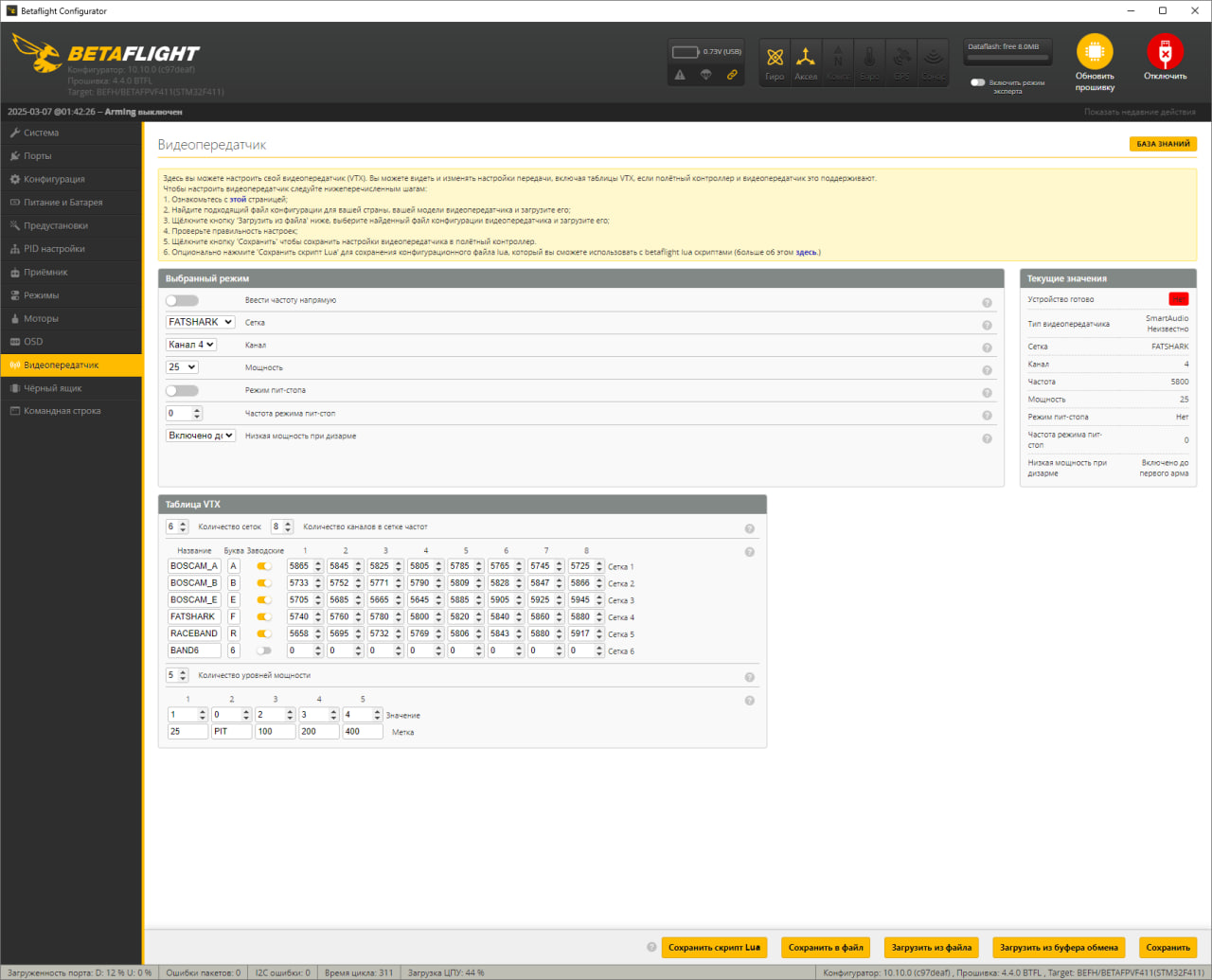Click help icon for number of bands
Image resolution: width=1212 pixels, height=980 pixels.
[x=749, y=529]
